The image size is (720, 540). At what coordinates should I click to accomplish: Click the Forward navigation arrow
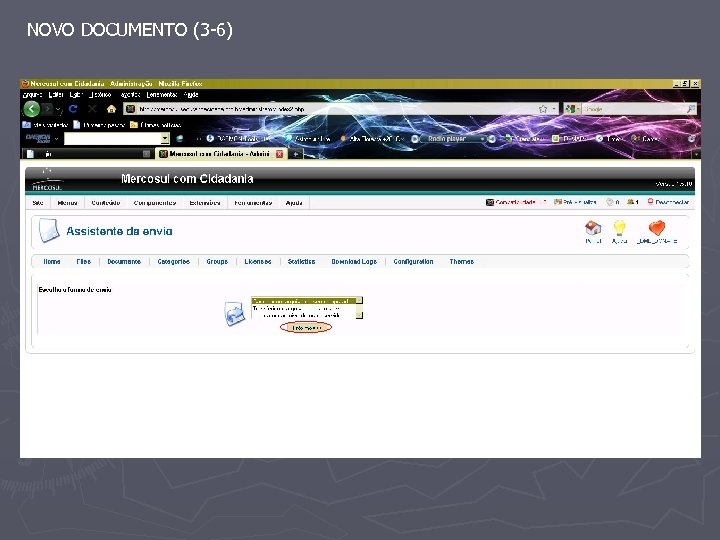[47, 109]
